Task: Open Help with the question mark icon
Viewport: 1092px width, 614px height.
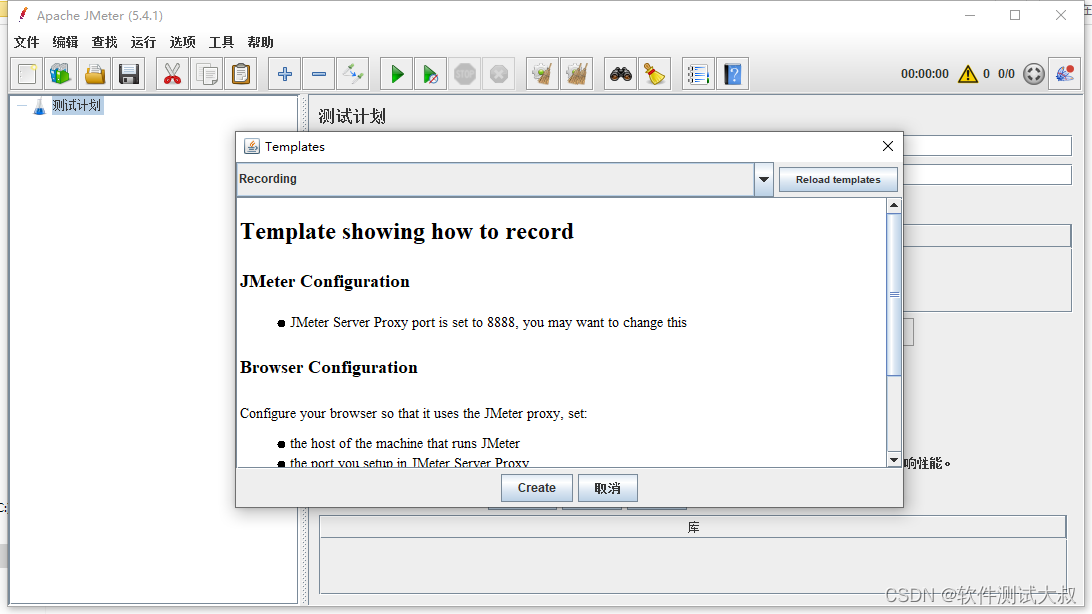Action: click(732, 74)
